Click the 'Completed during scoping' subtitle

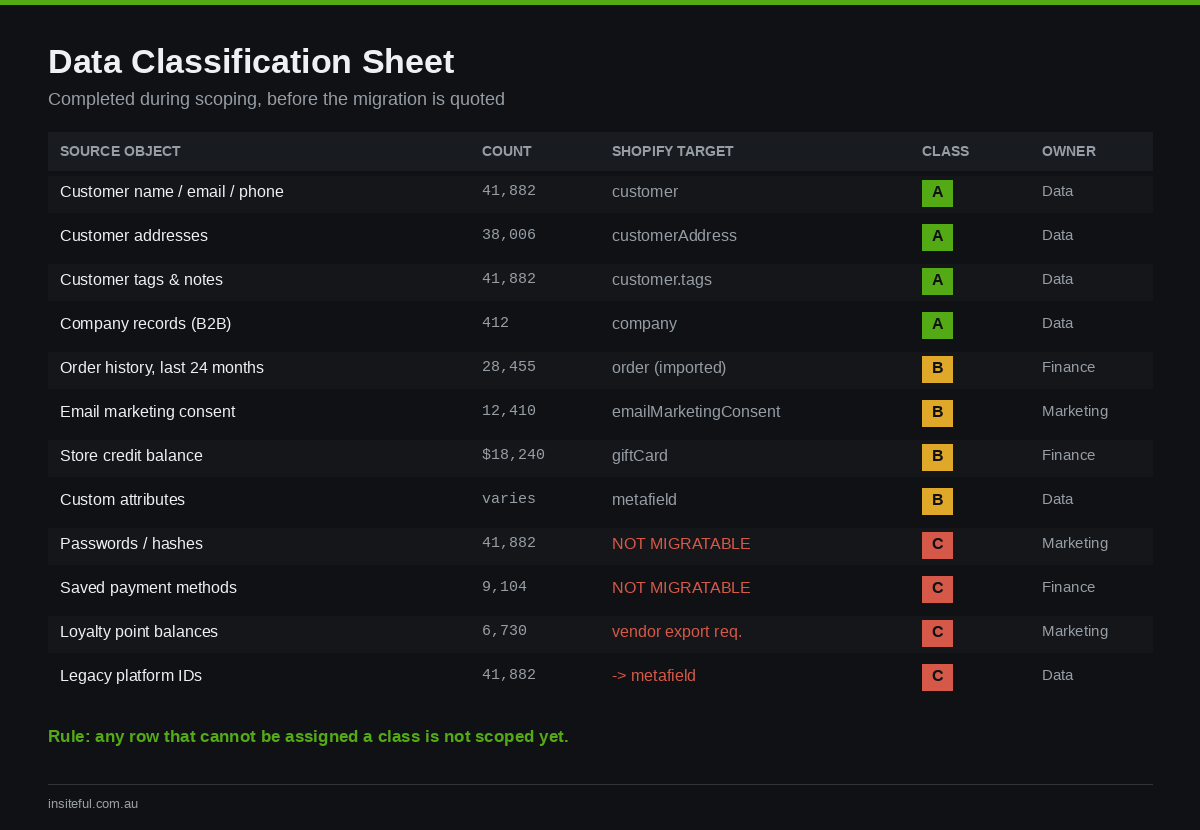coord(276,99)
